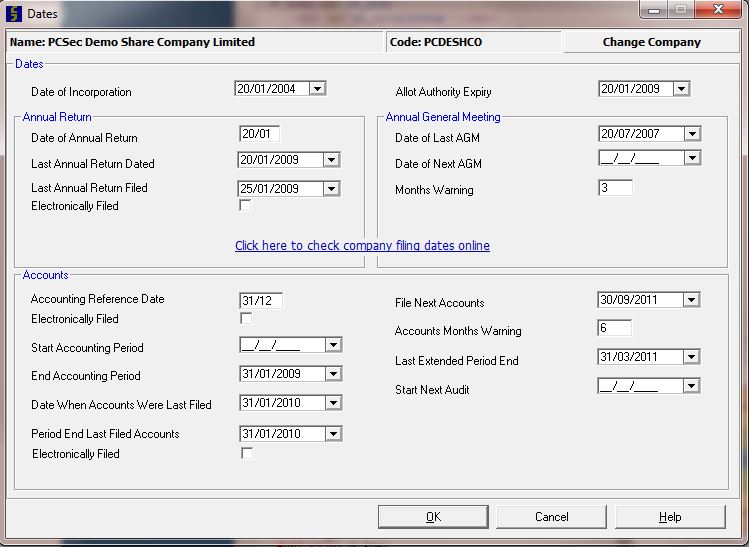The height and width of the screenshot is (547, 749).
Task: Tick Electronically Filed under Annual Return
Action: (x=246, y=206)
